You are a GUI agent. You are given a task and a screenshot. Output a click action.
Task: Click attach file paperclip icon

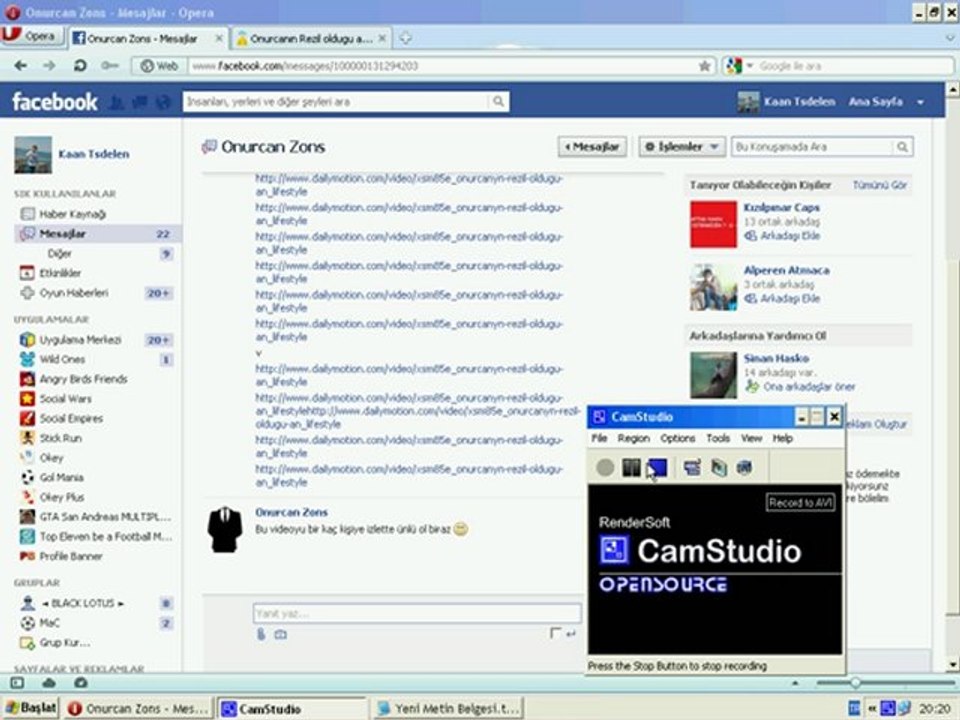(261, 634)
